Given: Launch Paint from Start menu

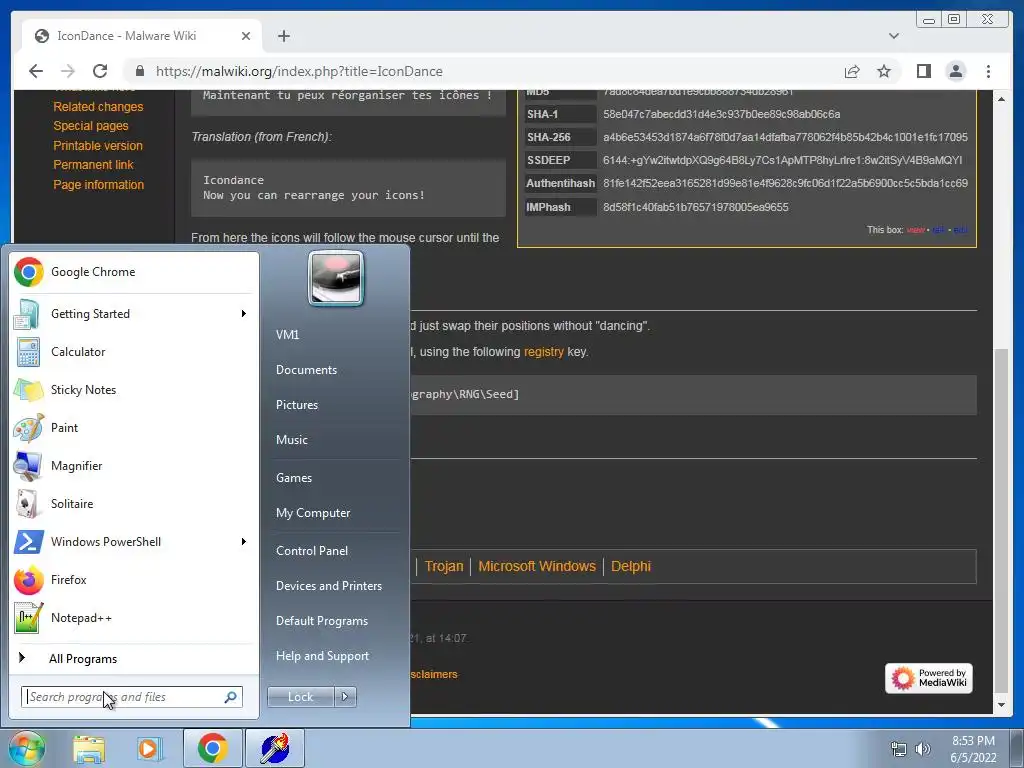Looking at the screenshot, I should [133, 428].
